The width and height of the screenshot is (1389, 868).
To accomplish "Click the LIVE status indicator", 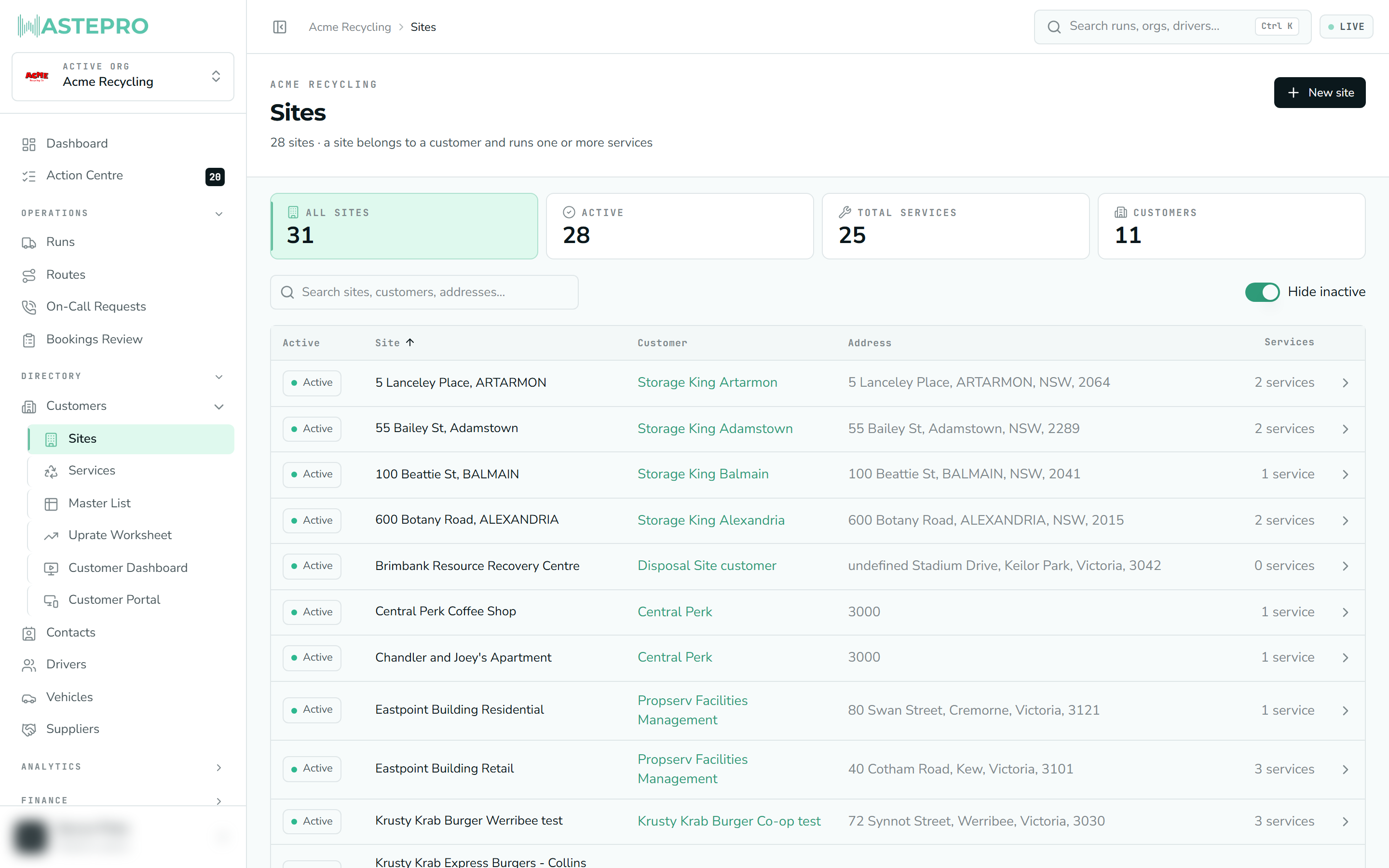I will click(x=1346, y=27).
